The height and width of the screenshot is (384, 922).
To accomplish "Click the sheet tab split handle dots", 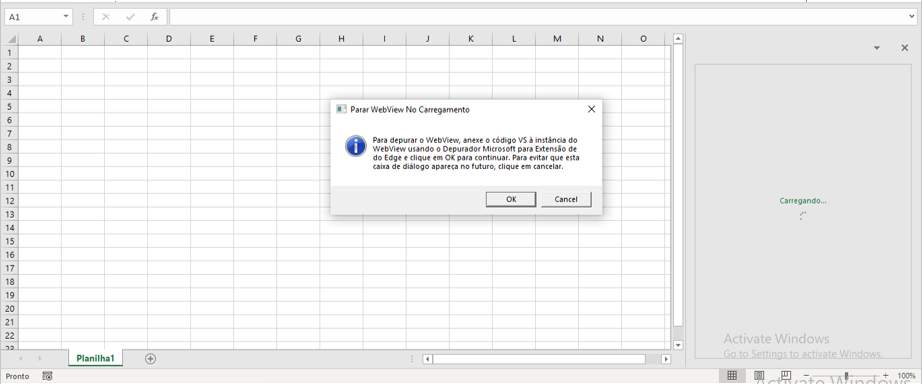I will 412,359.
